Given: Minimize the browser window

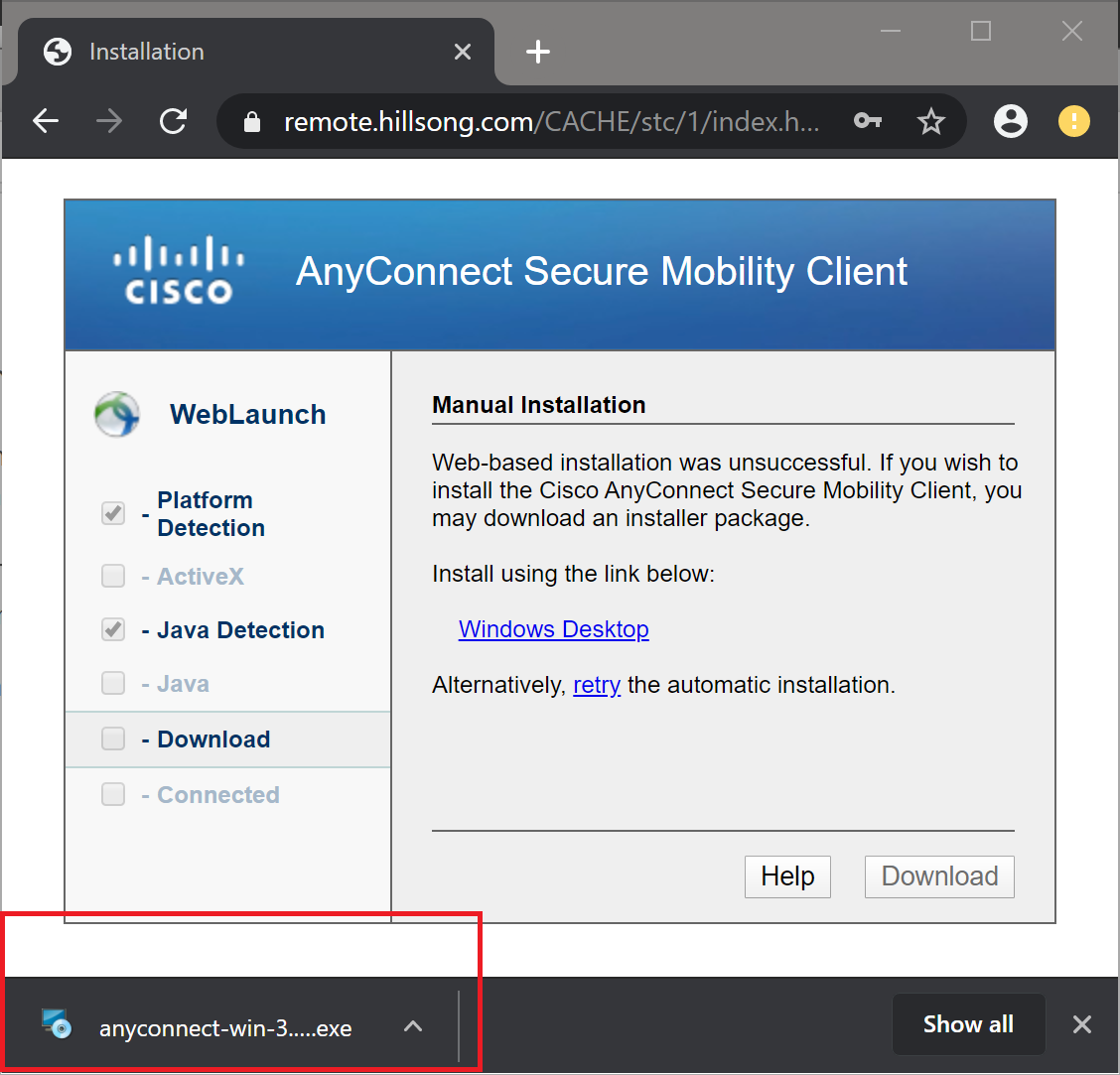Looking at the screenshot, I should point(890,32).
